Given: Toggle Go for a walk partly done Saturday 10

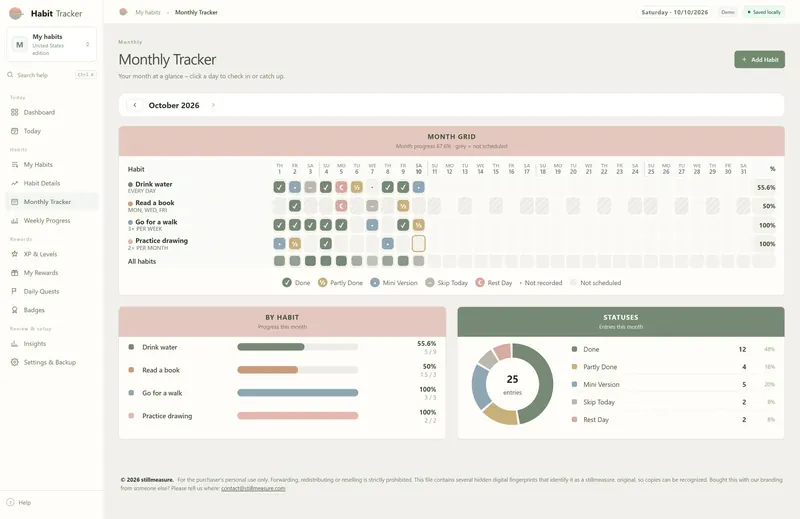Looking at the screenshot, I should 418,225.
